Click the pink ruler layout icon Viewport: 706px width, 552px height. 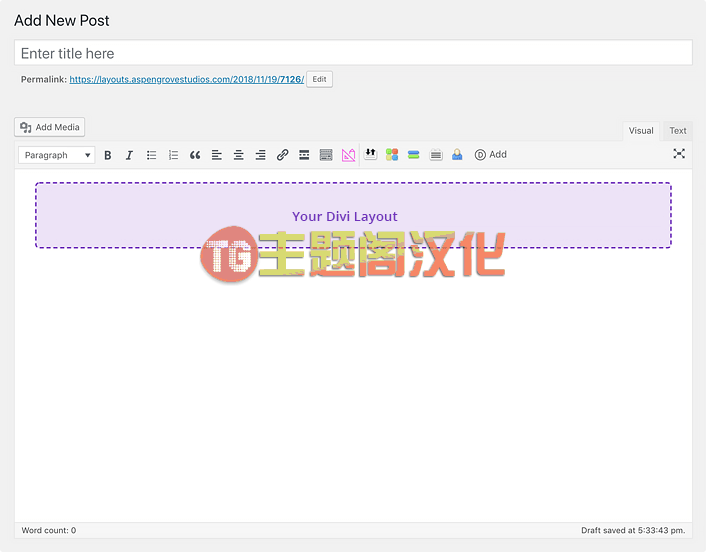(348, 155)
